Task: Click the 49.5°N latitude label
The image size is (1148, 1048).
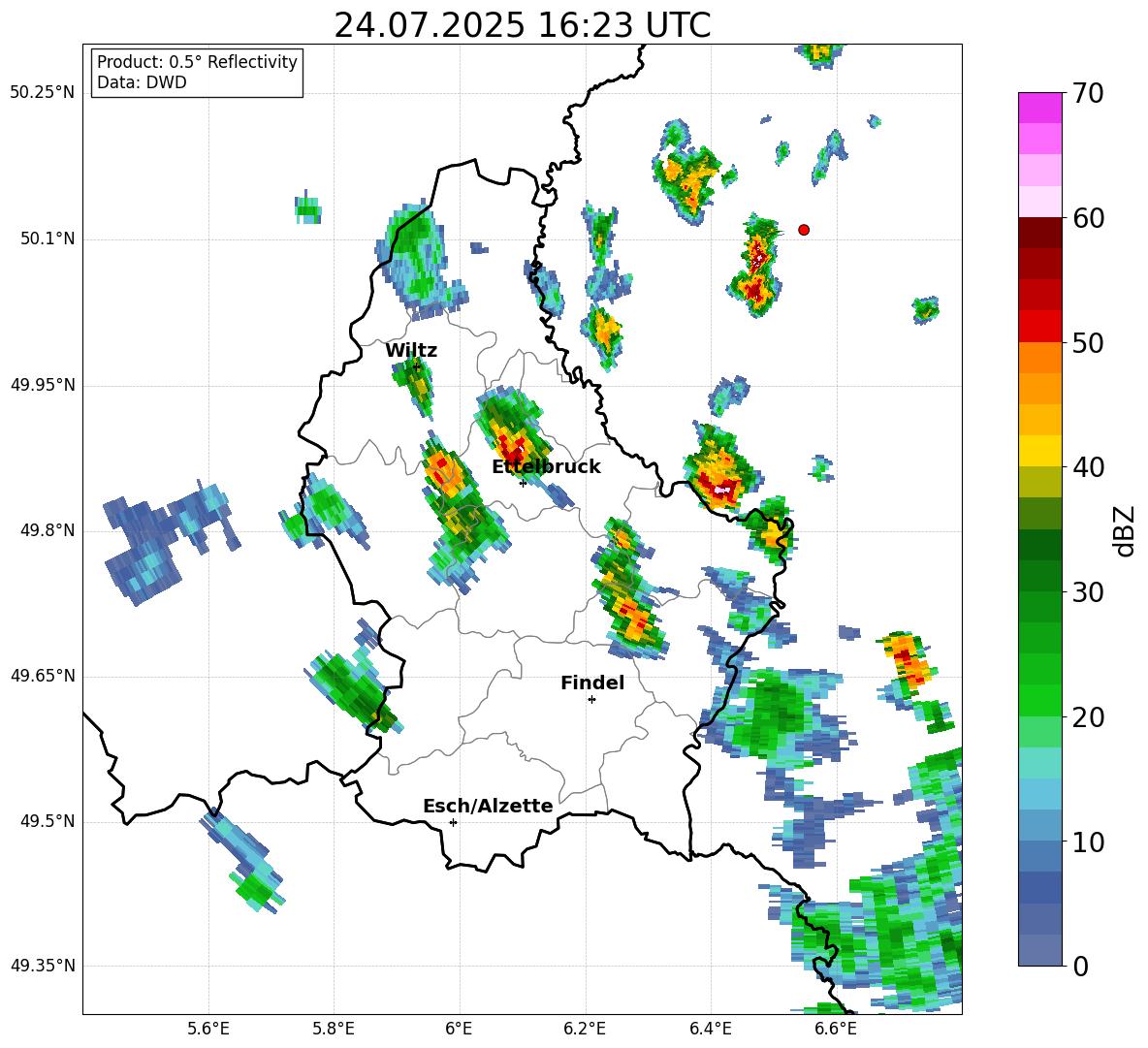Action: click(48, 821)
